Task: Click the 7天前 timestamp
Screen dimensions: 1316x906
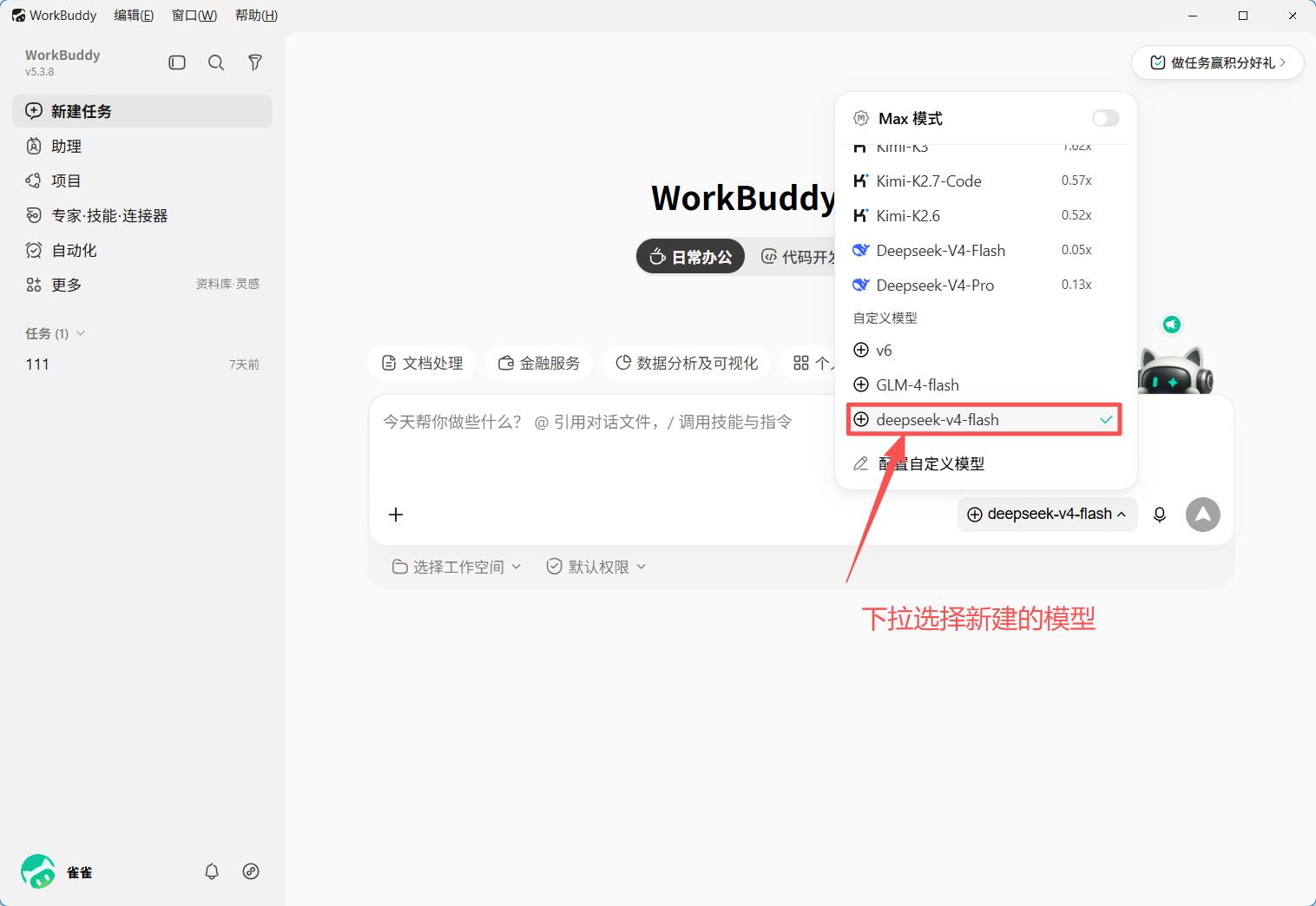Action: click(244, 364)
